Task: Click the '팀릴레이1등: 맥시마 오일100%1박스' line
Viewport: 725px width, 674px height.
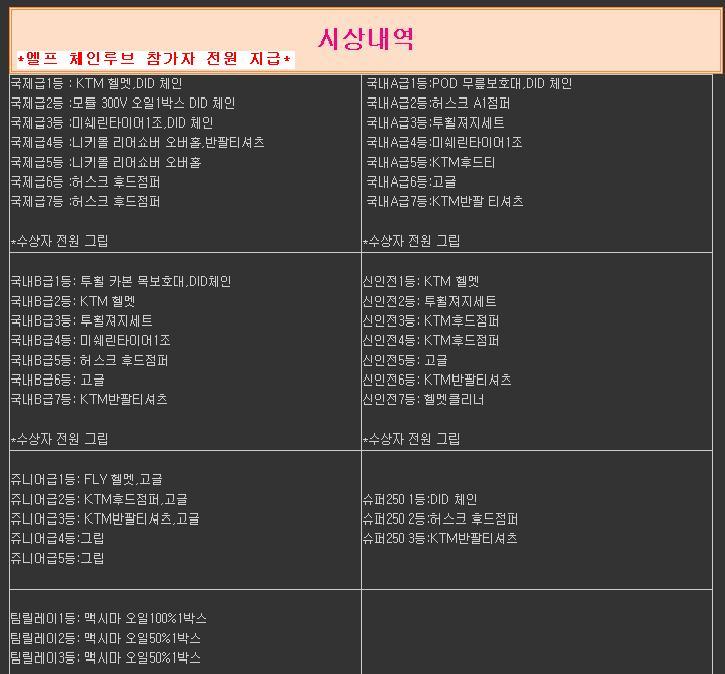Action: 109,619
